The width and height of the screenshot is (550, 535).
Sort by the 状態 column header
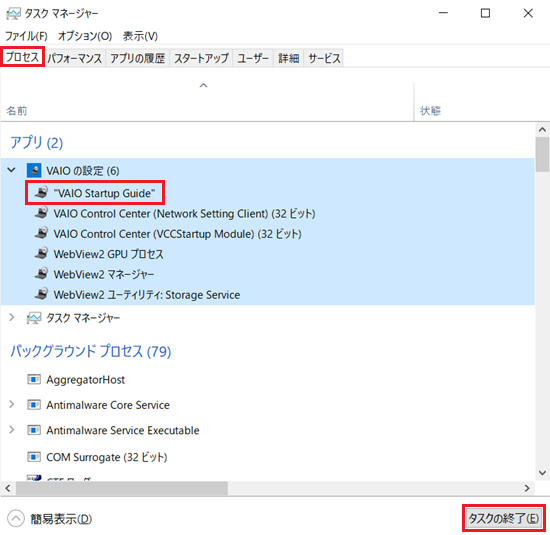pos(482,102)
